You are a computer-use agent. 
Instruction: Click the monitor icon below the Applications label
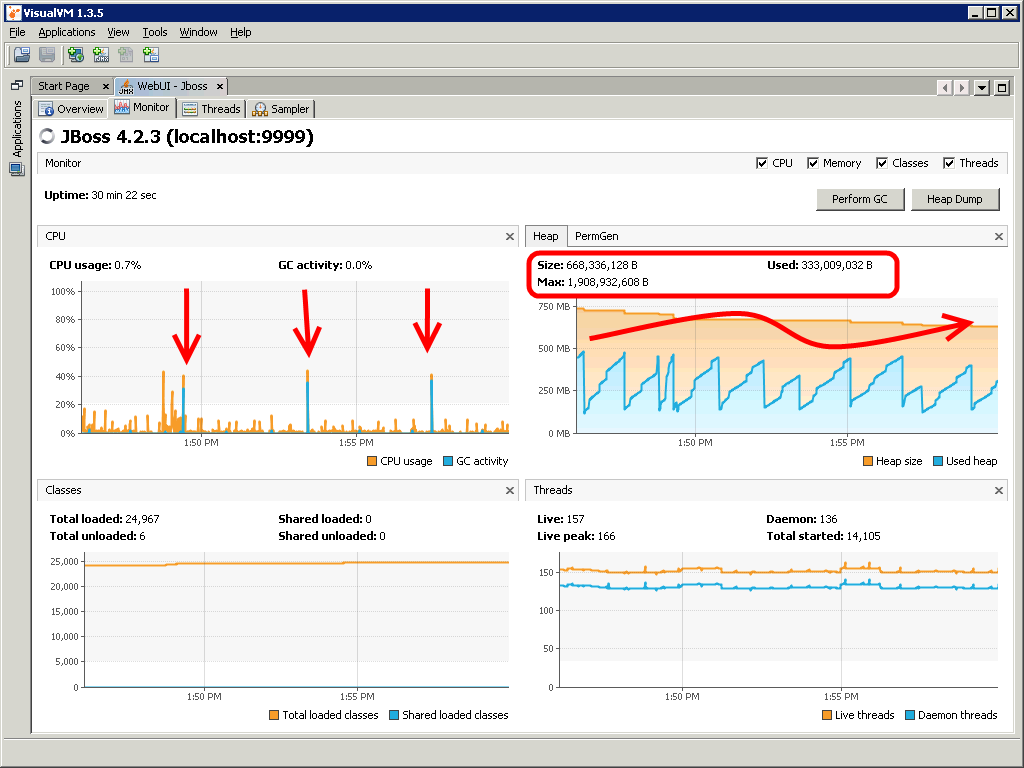[x=16, y=167]
